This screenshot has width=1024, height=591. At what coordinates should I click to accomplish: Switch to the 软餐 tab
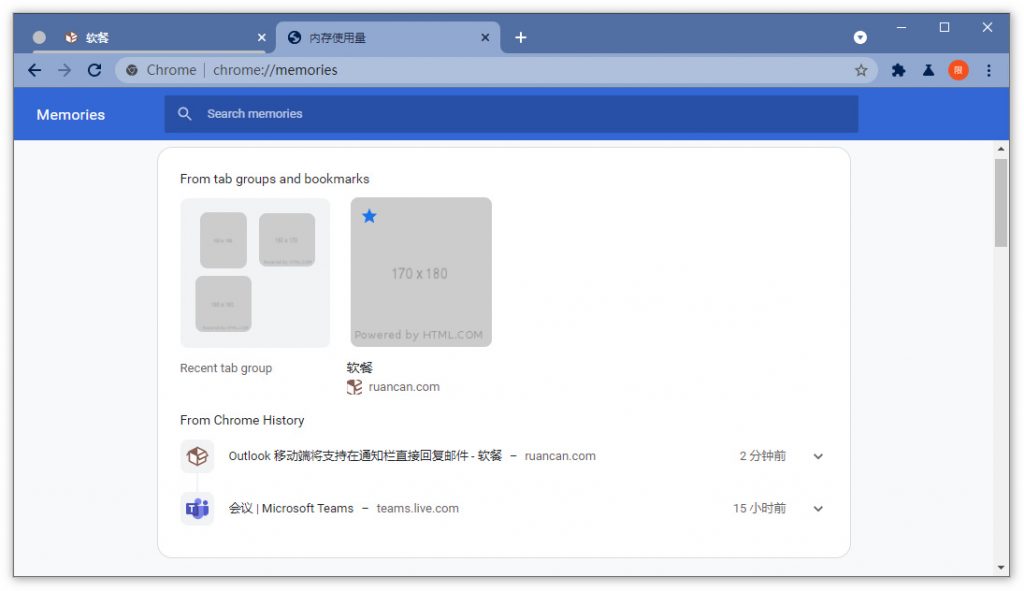(x=150, y=37)
